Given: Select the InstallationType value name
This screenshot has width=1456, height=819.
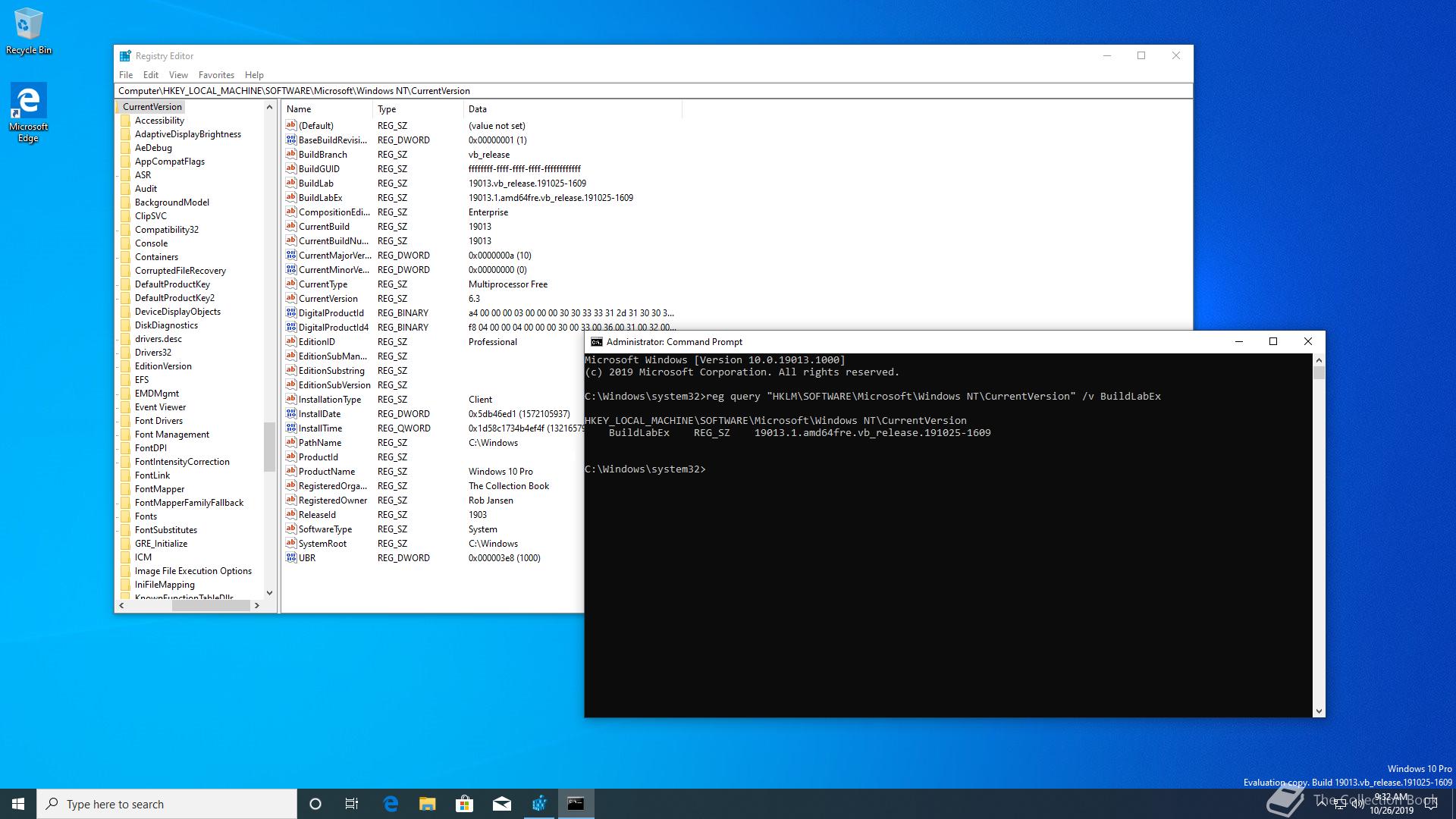Looking at the screenshot, I should (x=330, y=400).
